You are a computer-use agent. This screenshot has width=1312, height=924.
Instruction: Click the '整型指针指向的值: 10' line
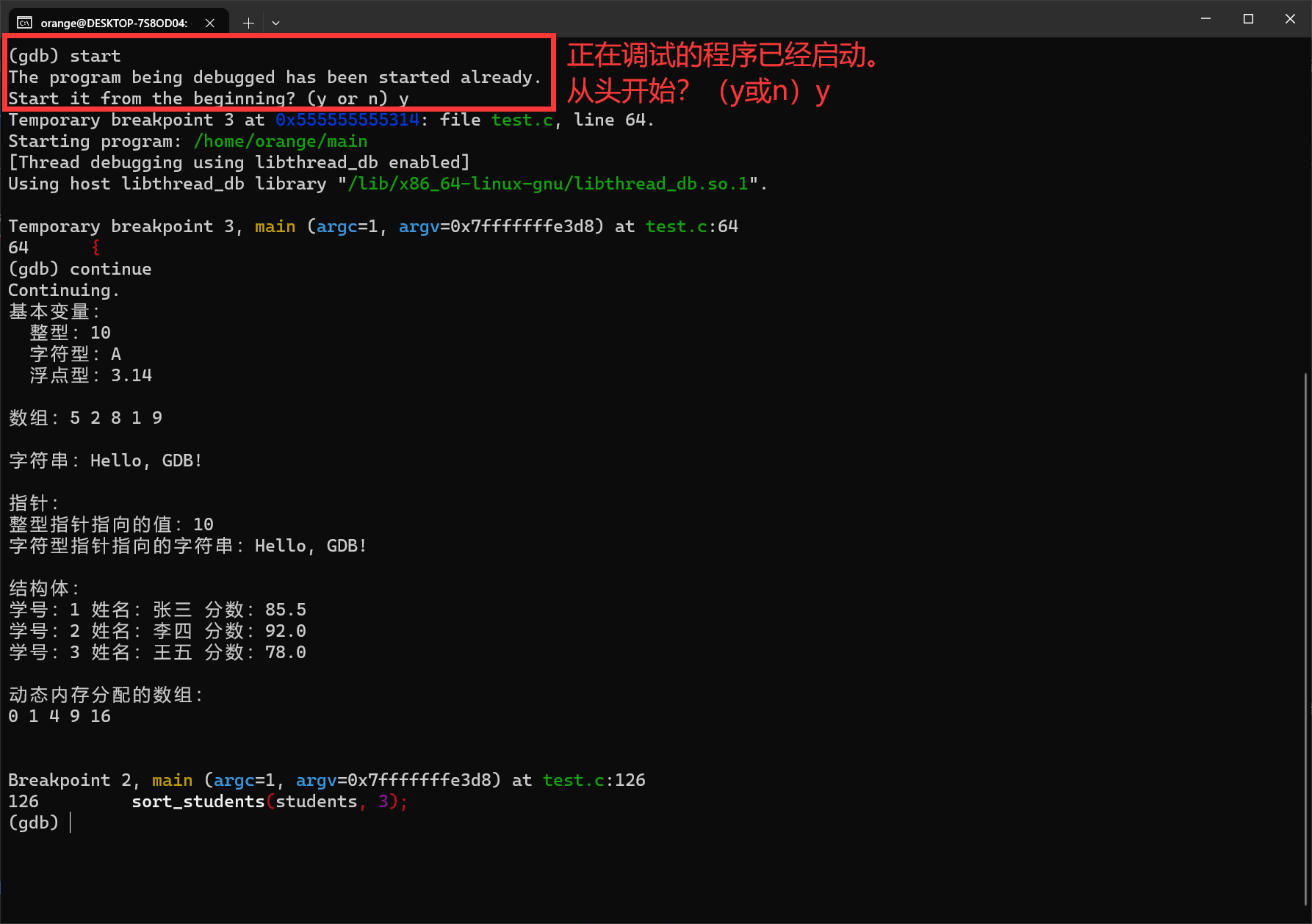(111, 524)
